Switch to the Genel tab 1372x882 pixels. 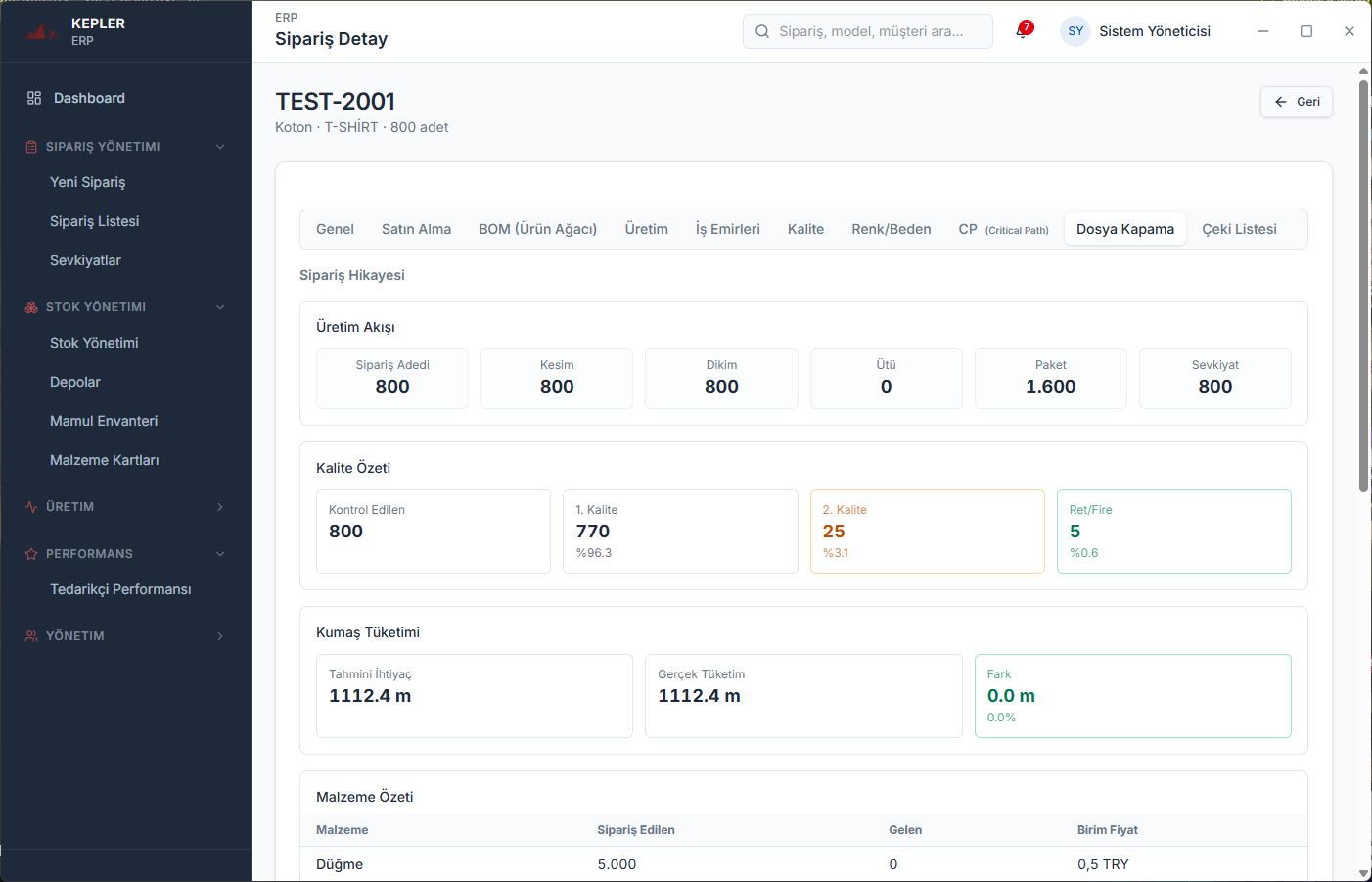pos(335,229)
